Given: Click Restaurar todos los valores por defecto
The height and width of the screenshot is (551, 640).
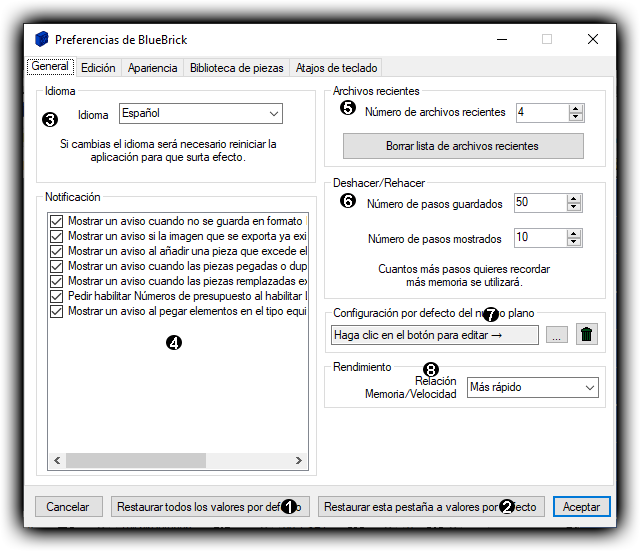Looking at the screenshot, I should point(210,507).
